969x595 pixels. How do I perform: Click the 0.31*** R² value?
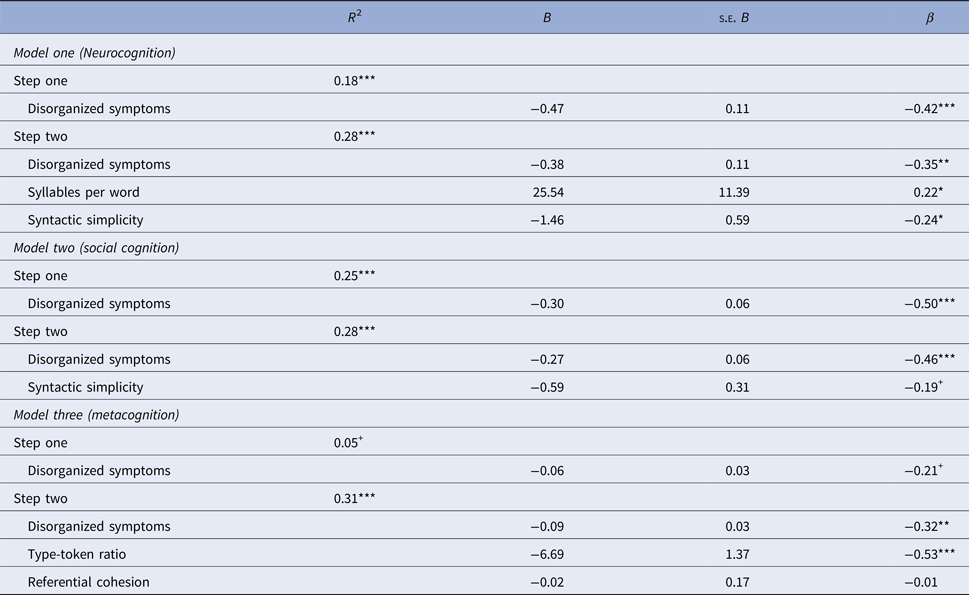[354, 498]
